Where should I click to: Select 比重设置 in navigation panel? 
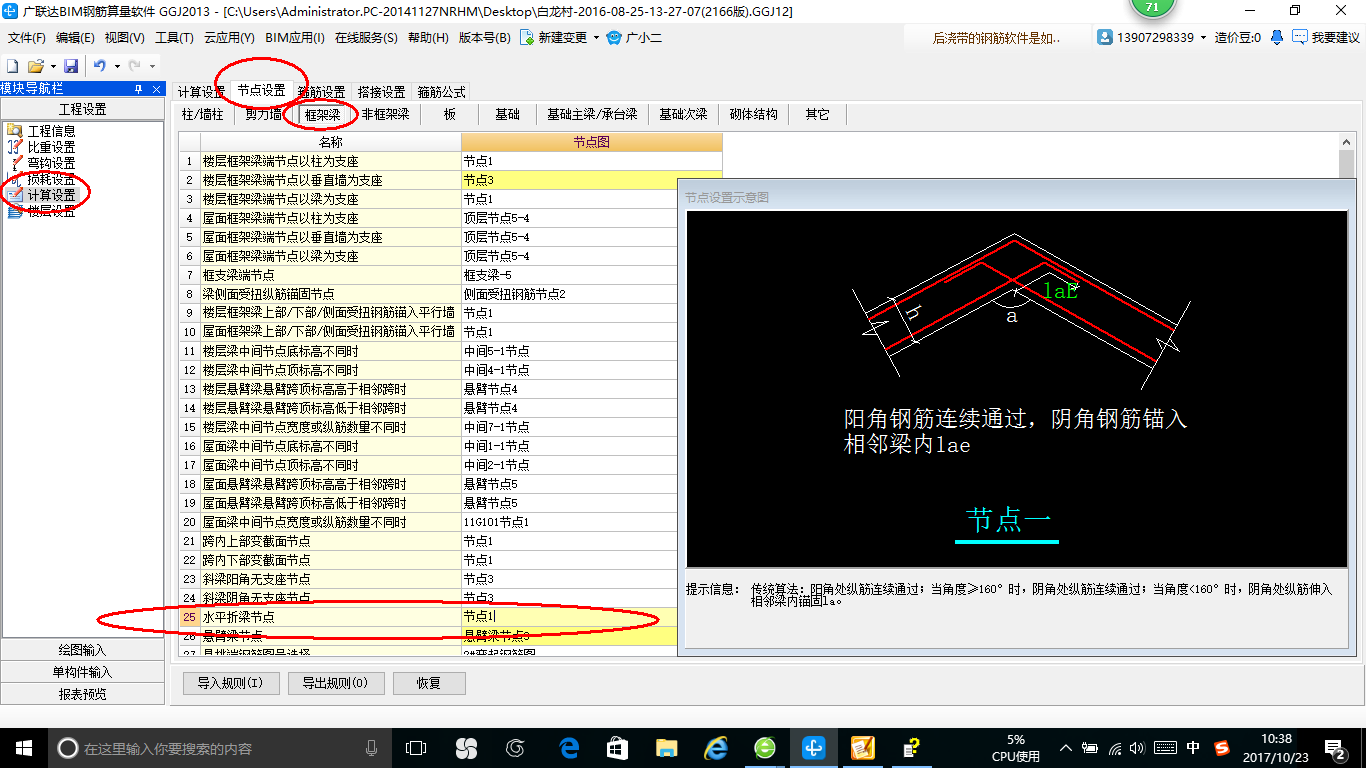51,147
